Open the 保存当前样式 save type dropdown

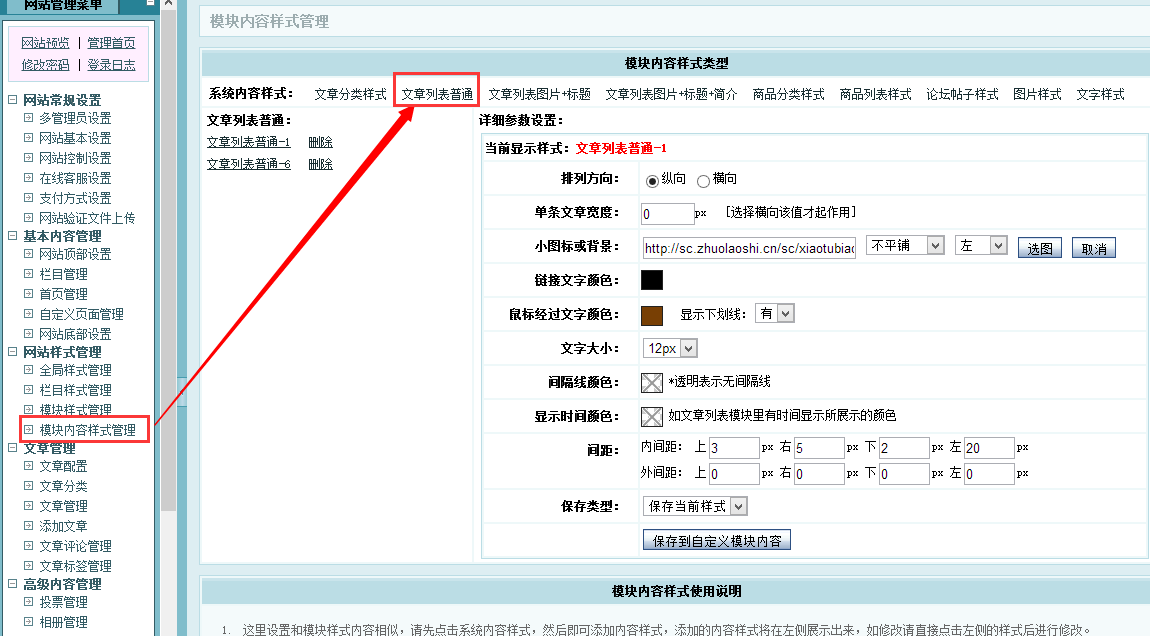click(695, 506)
